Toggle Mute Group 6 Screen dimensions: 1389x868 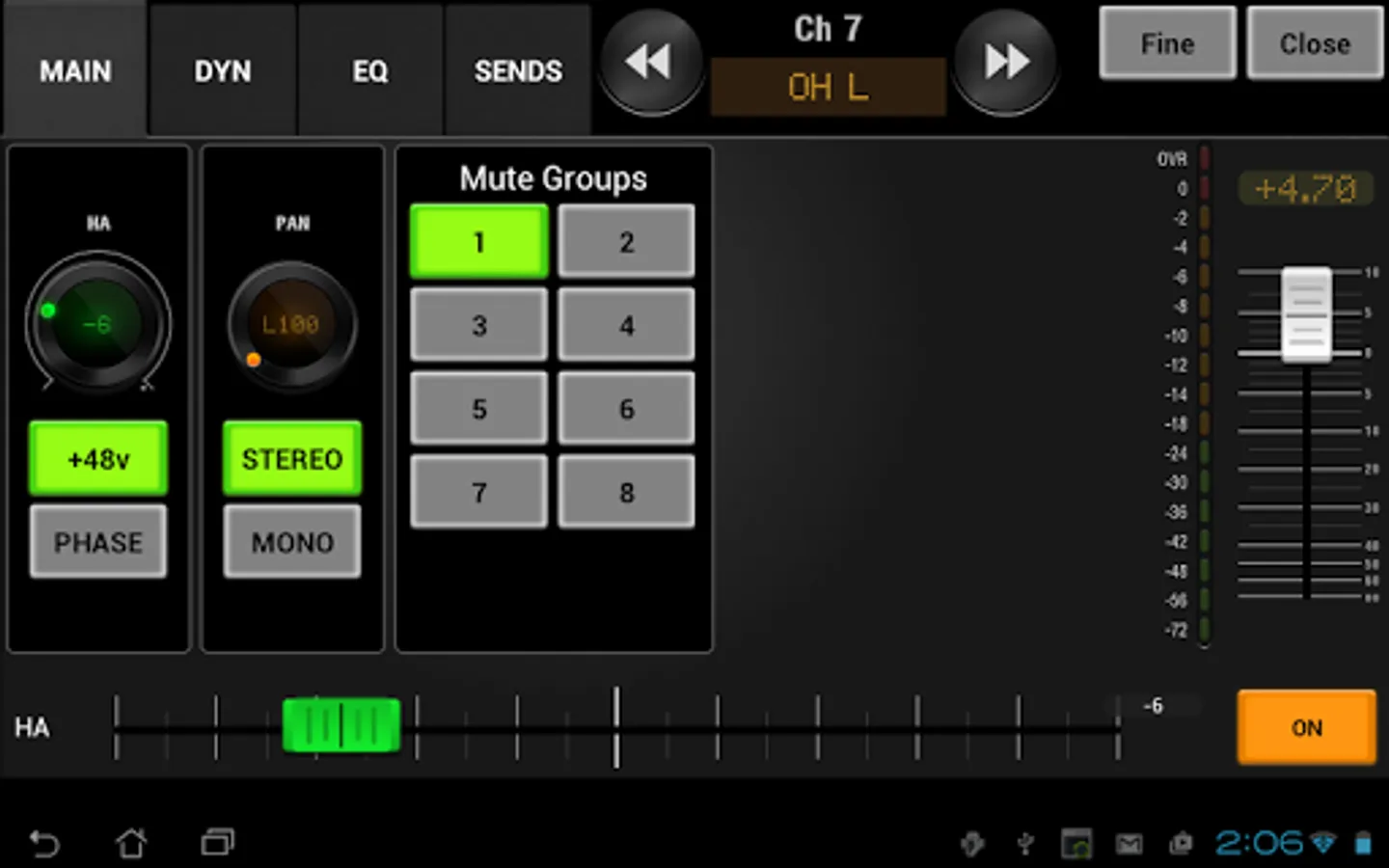coord(626,409)
